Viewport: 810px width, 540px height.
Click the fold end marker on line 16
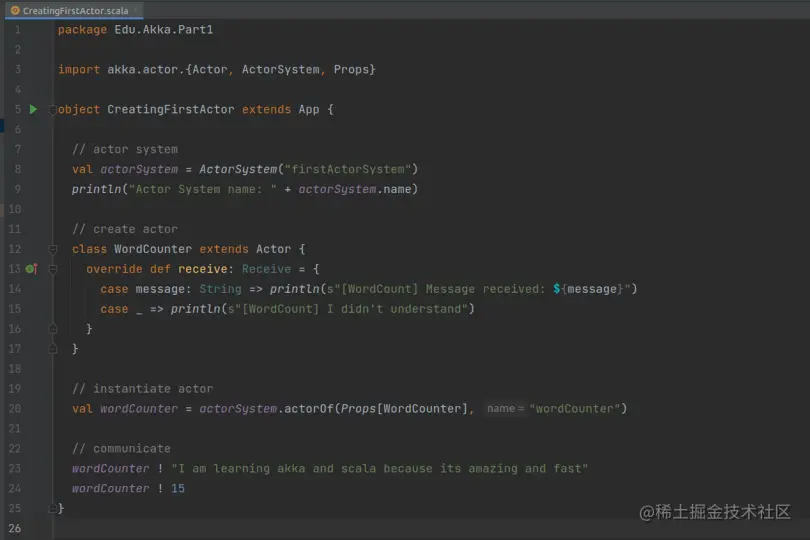pos(52,329)
